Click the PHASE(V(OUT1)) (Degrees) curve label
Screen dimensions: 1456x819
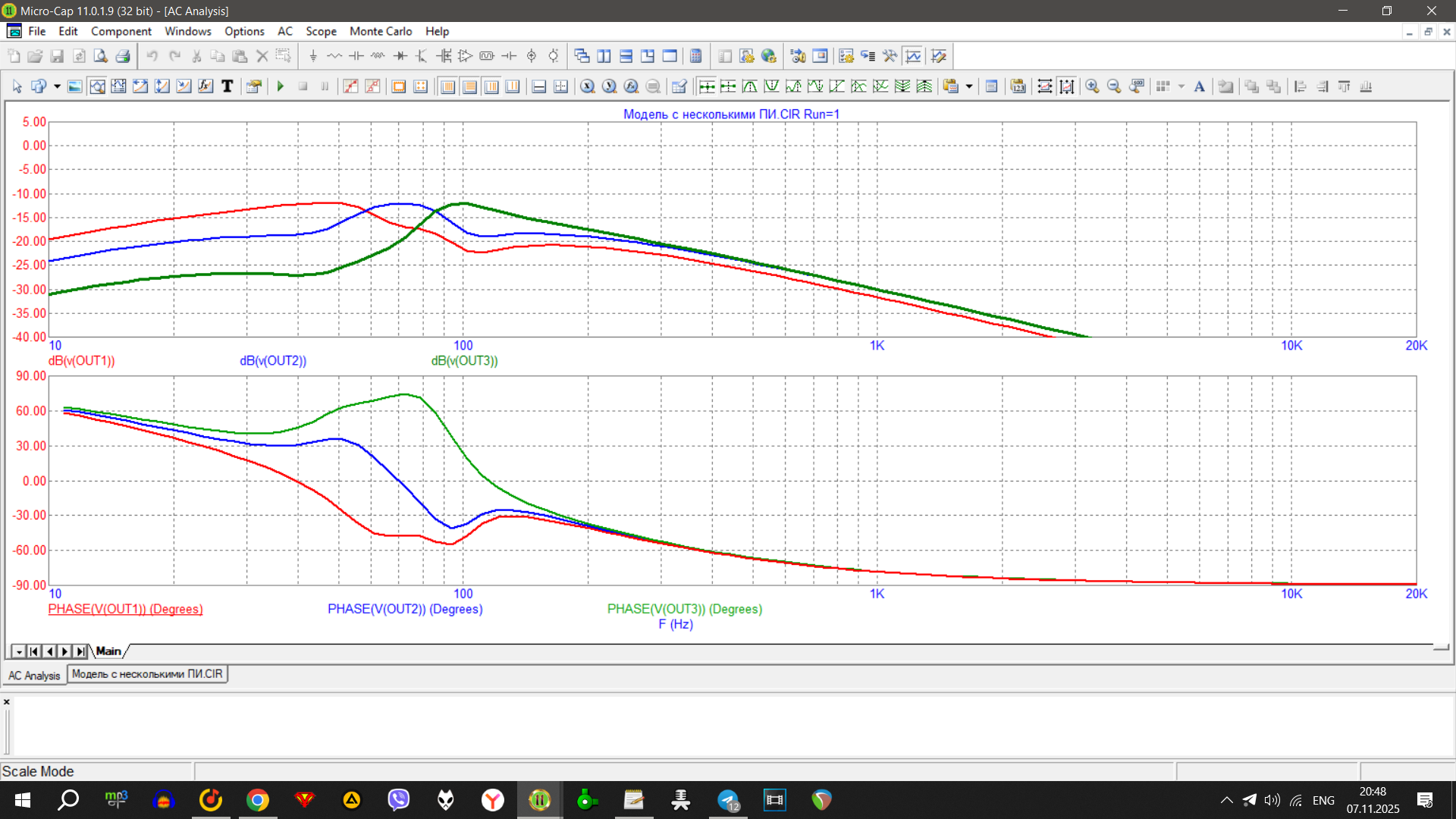(125, 609)
